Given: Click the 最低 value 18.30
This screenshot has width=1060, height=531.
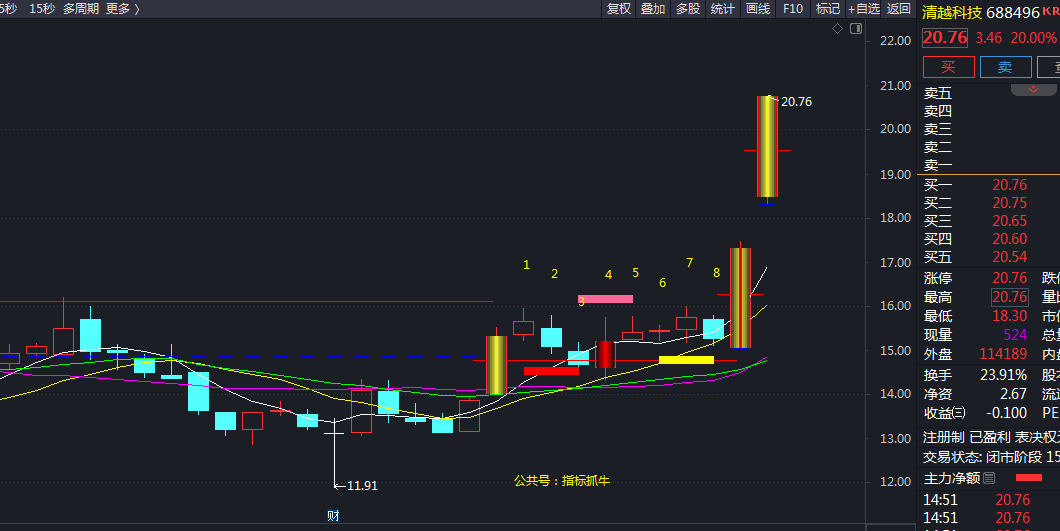Looking at the screenshot, I should point(1009,316).
